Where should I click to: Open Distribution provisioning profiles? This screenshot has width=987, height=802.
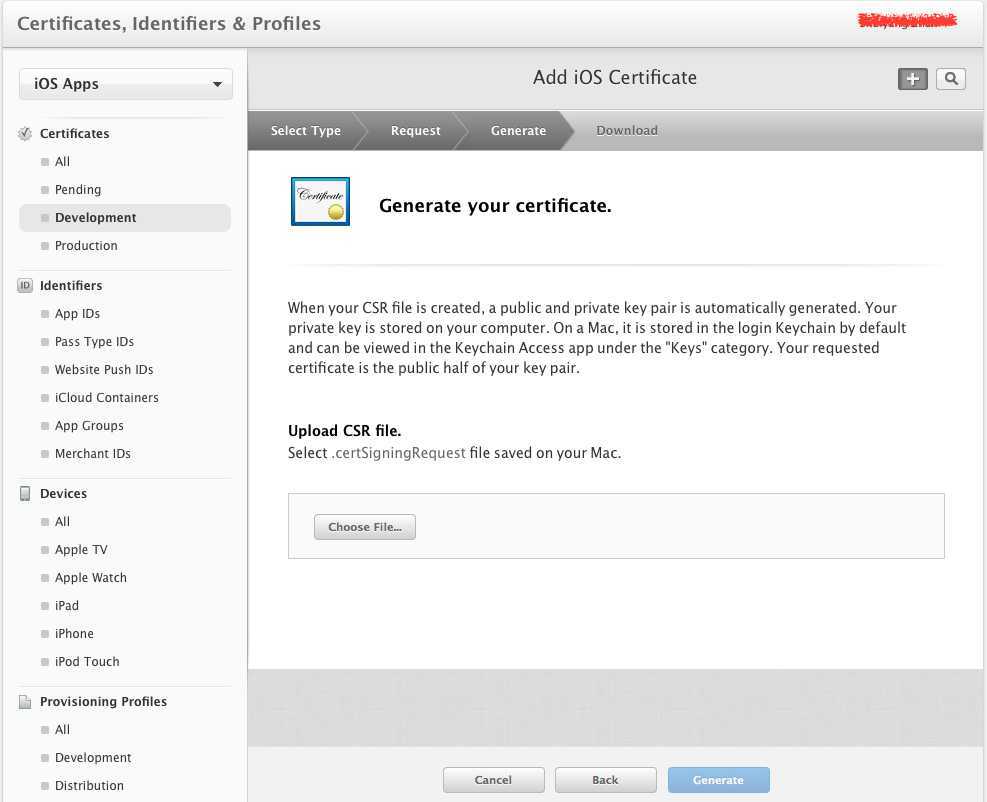click(x=89, y=786)
